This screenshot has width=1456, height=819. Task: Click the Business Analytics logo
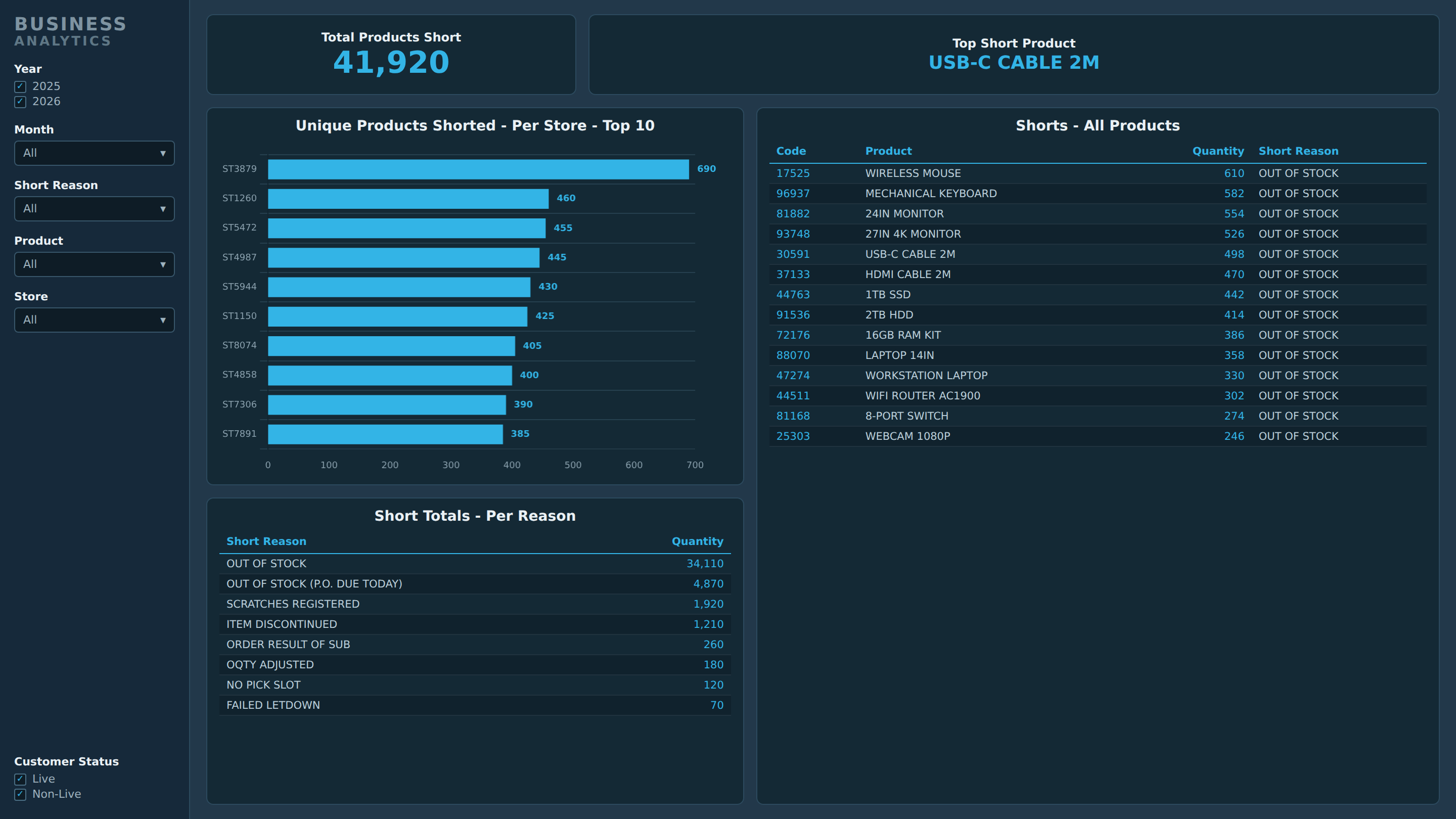(70, 31)
